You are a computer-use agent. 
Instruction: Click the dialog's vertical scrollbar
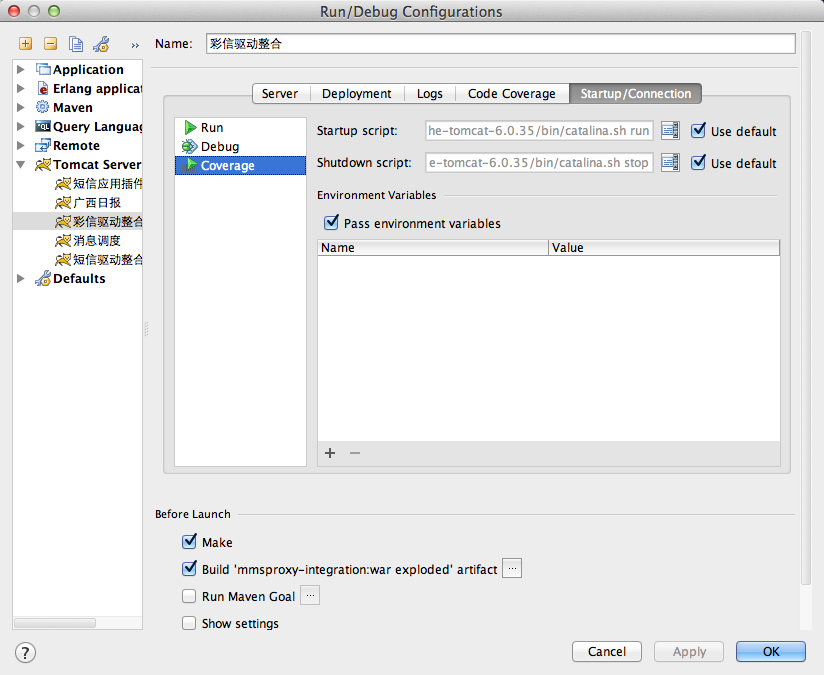pos(806,309)
